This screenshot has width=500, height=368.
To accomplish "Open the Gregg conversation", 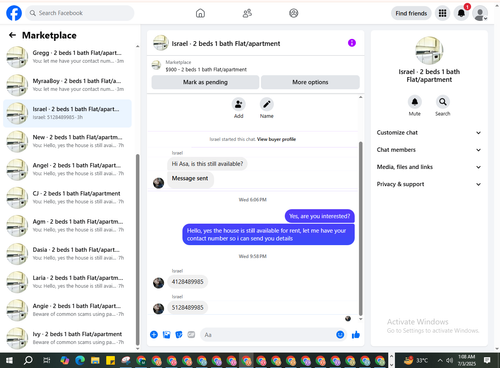I will point(67,57).
